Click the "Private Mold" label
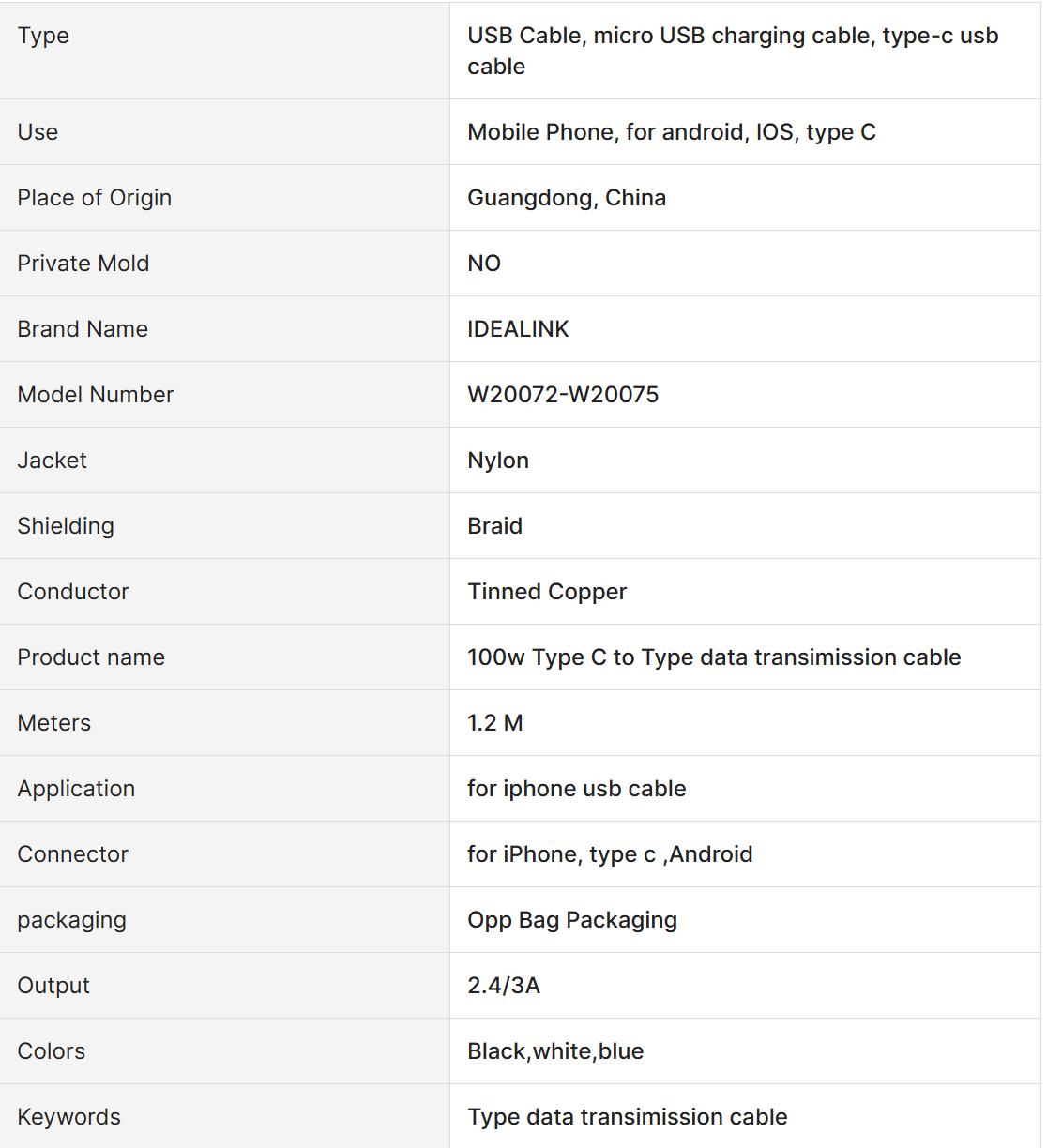1047x1148 pixels. click(x=83, y=264)
